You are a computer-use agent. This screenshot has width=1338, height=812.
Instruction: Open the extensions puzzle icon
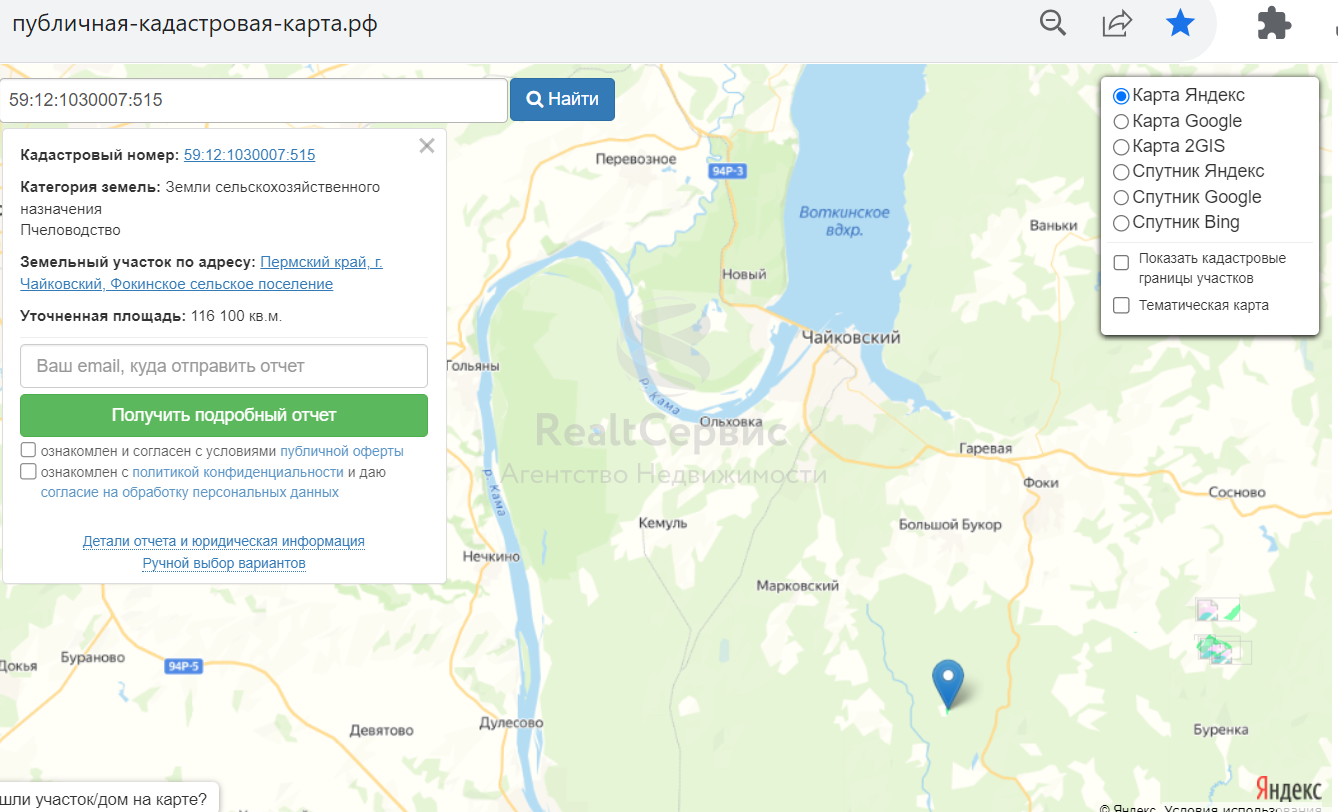(x=1274, y=23)
